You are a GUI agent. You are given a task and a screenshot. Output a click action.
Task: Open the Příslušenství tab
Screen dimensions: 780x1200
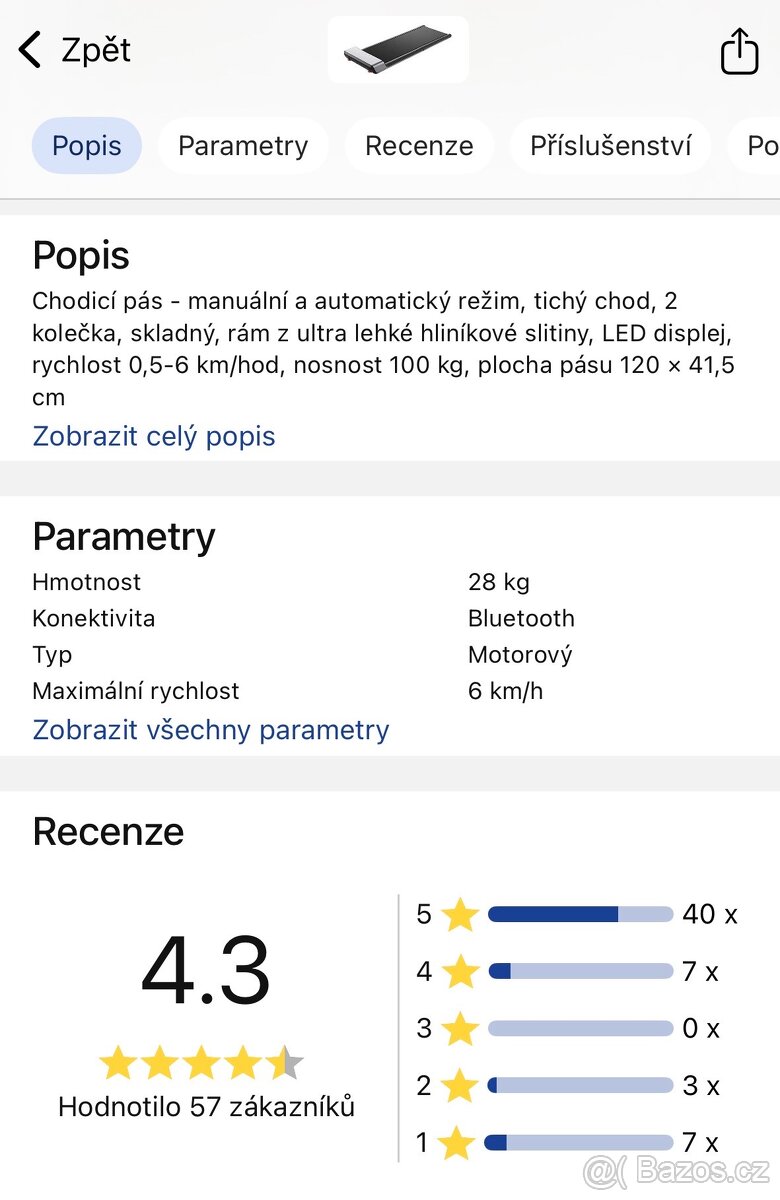[x=610, y=145]
